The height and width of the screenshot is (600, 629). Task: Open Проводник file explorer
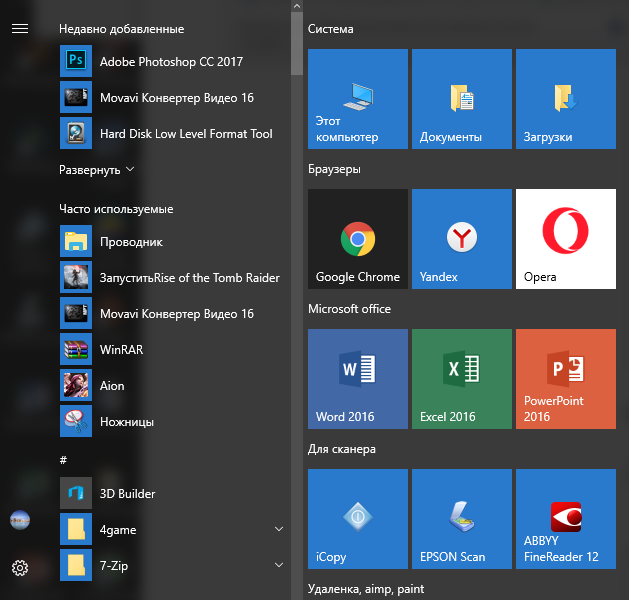(174, 241)
